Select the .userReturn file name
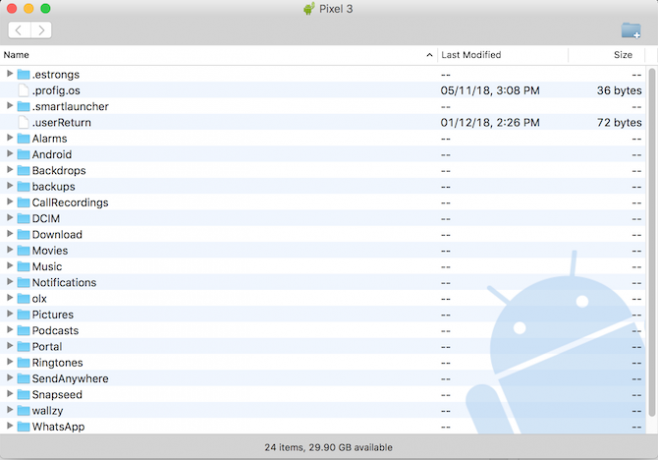 (x=61, y=123)
